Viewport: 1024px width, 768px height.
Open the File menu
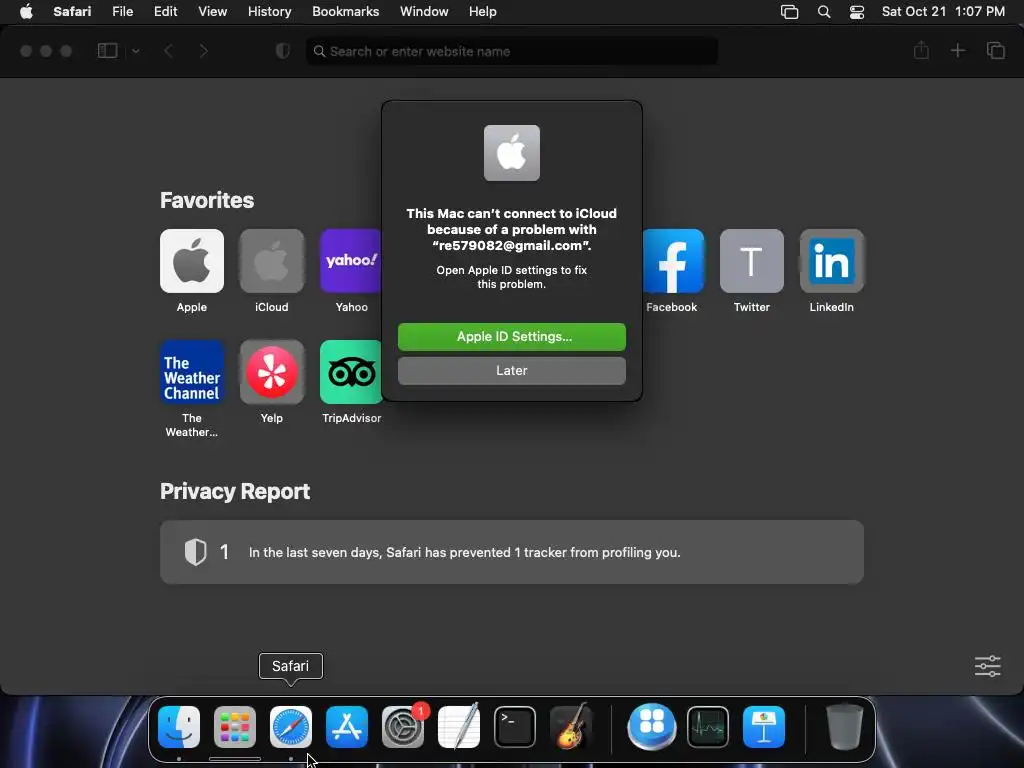point(122,12)
